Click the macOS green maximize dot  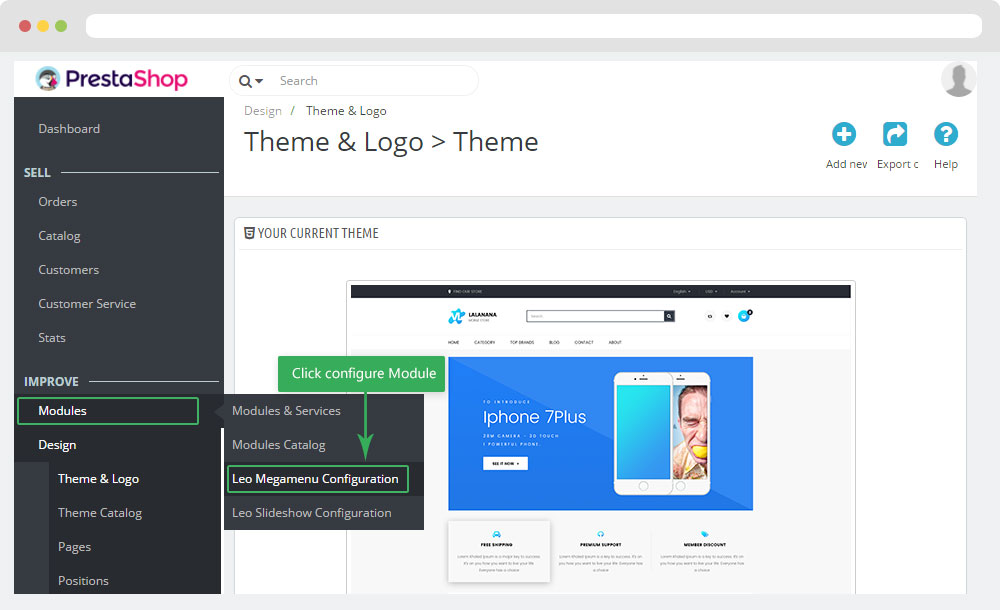(61, 26)
